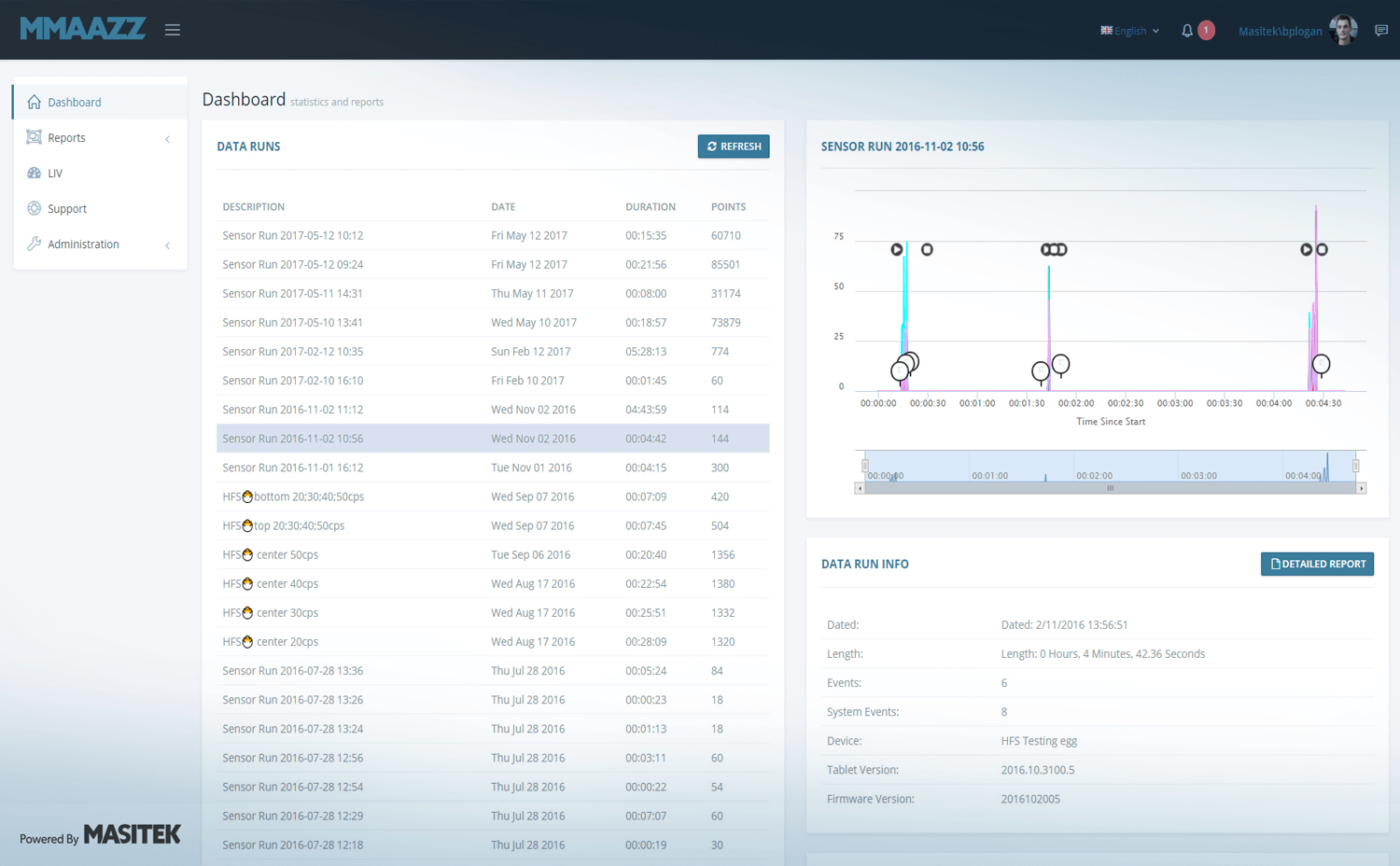Expand the Reports submenu chevron
This screenshot has width=1400, height=866.
point(168,139)
